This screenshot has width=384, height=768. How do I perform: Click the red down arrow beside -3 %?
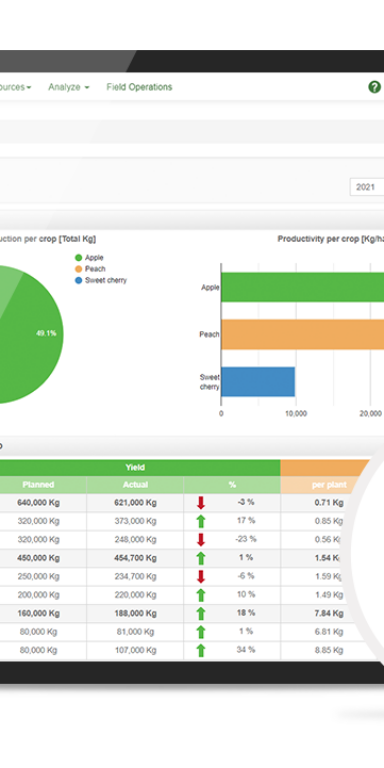200,503
